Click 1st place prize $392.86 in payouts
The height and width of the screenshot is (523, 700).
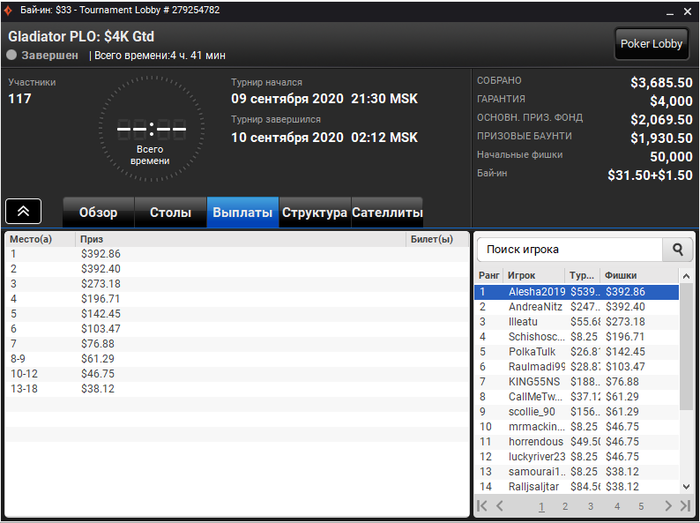(101, 254)
